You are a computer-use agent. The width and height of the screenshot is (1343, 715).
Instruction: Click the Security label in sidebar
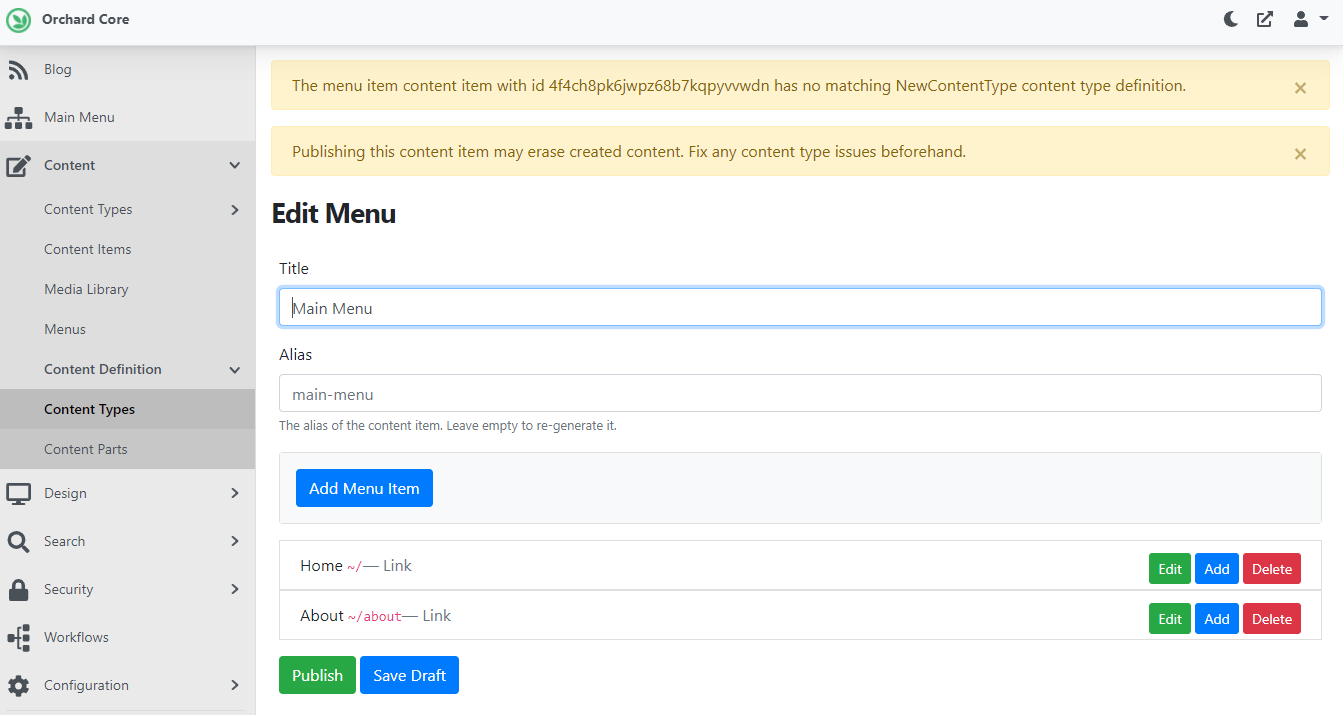(x=68, y=590)
